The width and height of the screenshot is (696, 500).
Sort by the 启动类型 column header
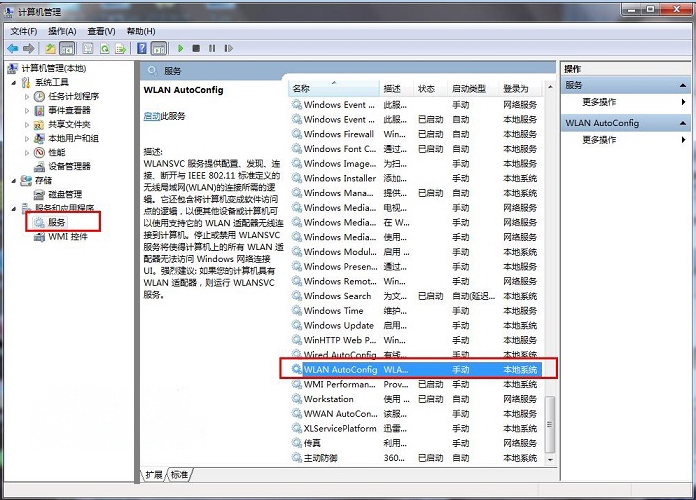(473, 88)
